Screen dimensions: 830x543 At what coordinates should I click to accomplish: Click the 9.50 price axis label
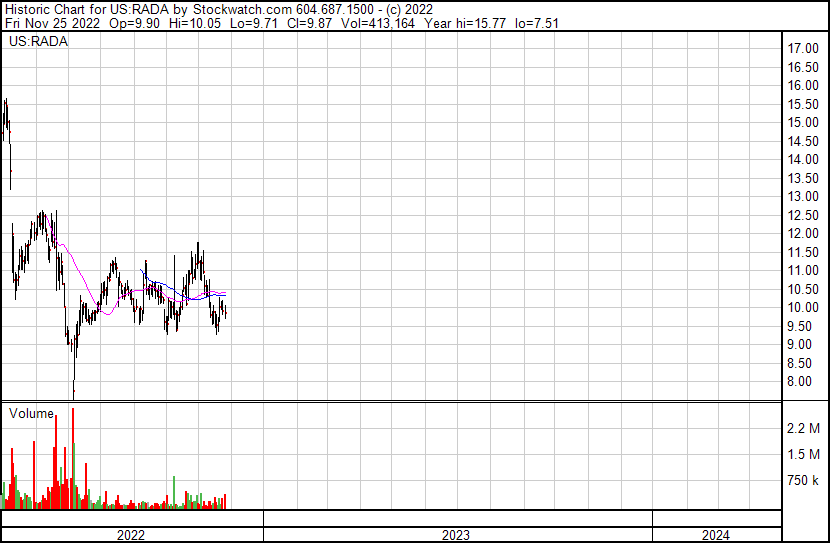pyautogui.click(x=799, y=327)
